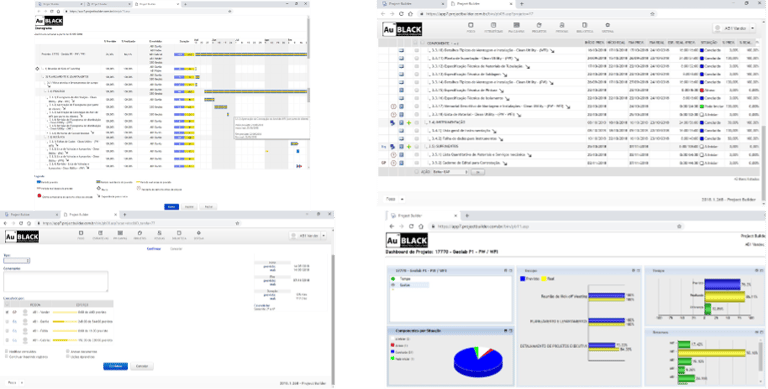Click the Comentário text area in the form
The height and width of the screenshot is (389, 768).
(x=55, y=282)
